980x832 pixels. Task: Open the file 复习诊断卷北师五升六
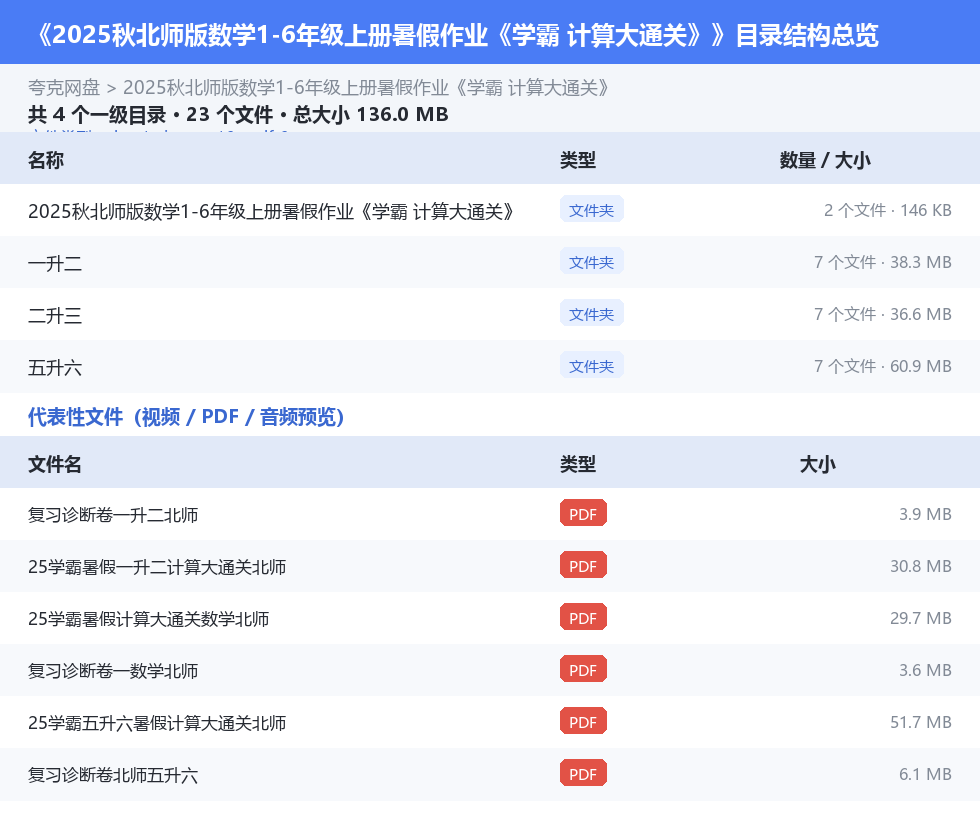tap(113, 774)
